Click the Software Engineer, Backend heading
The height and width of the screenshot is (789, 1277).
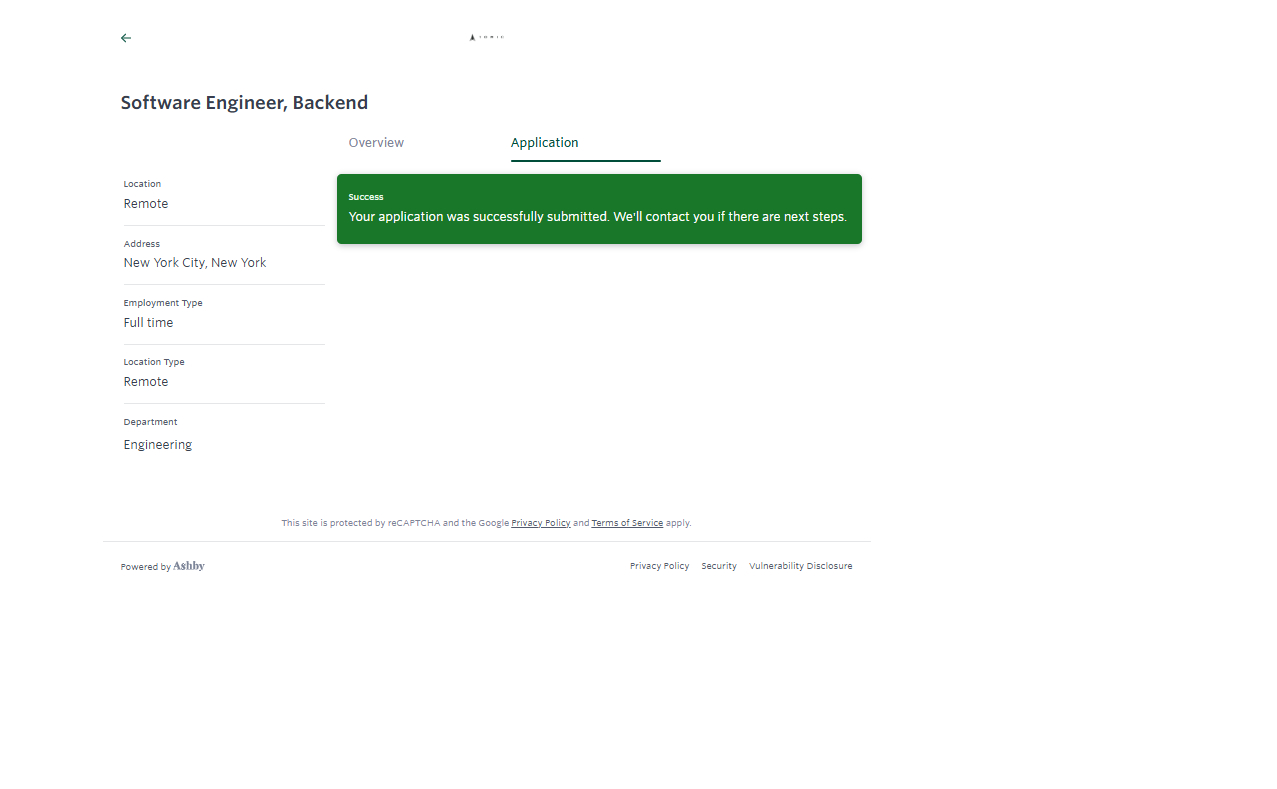(244, 102)
